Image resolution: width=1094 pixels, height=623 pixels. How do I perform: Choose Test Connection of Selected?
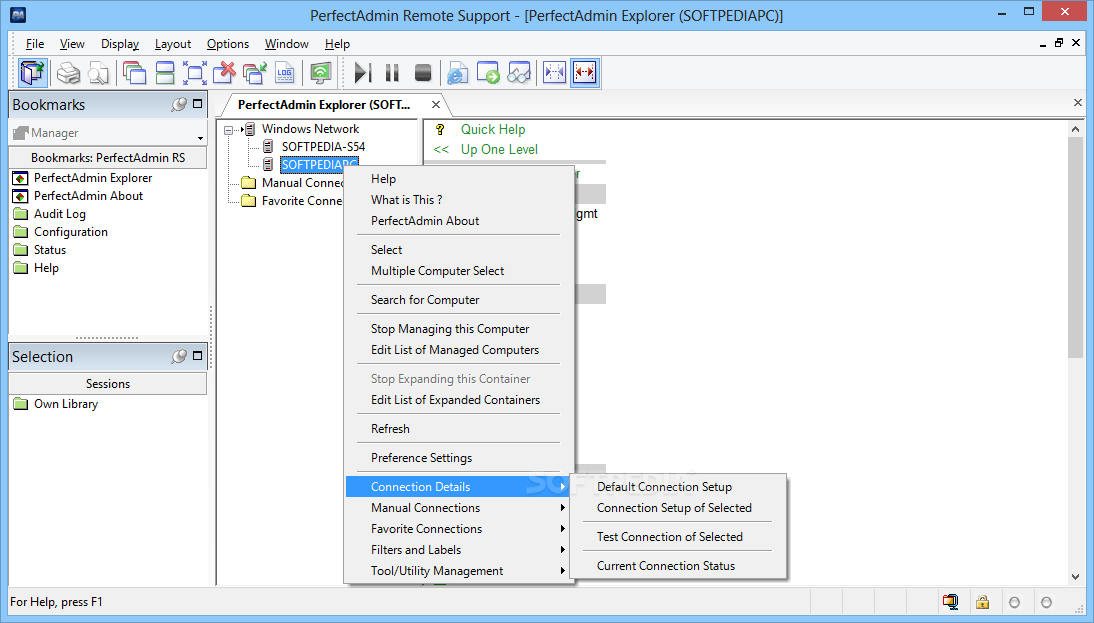pos(669,536)
